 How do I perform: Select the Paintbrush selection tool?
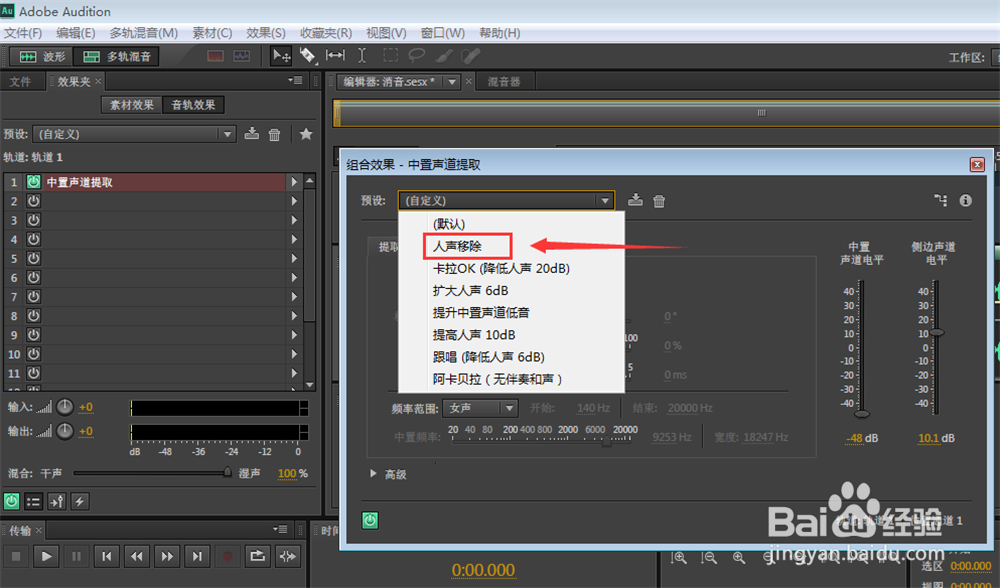coord(443,56)
